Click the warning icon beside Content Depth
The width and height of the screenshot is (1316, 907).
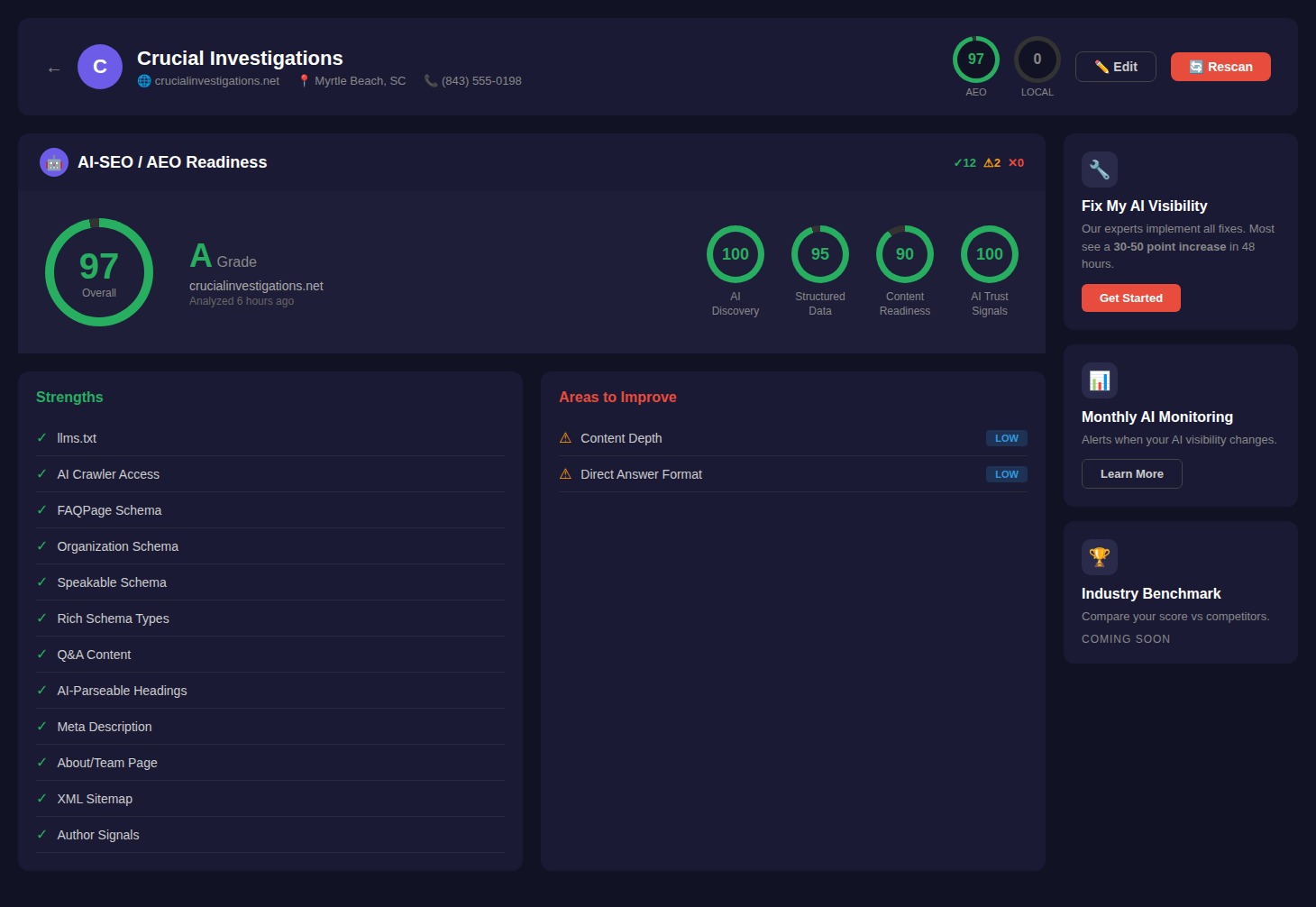[565, 438]
